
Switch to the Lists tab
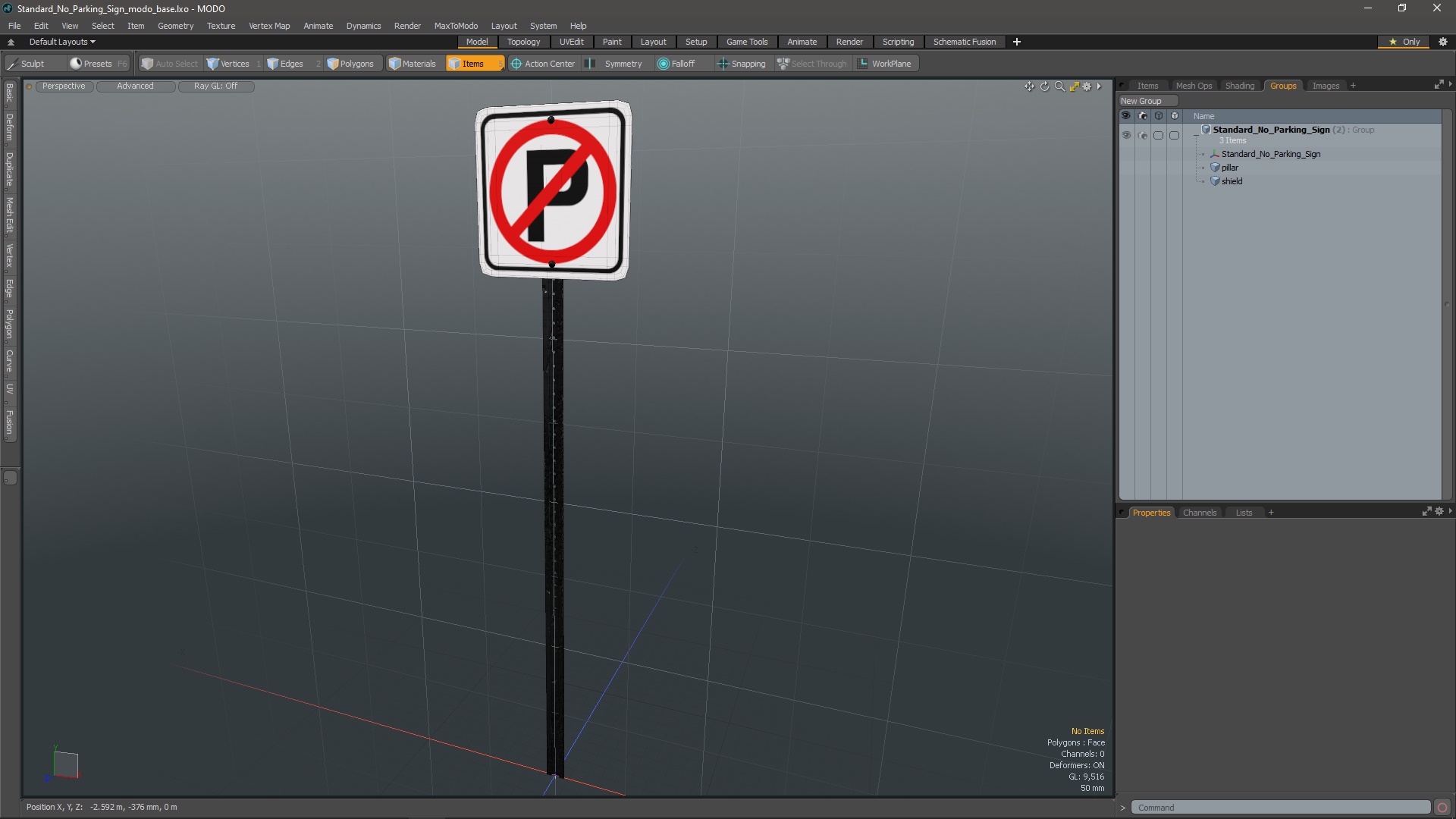point(1244,513)
